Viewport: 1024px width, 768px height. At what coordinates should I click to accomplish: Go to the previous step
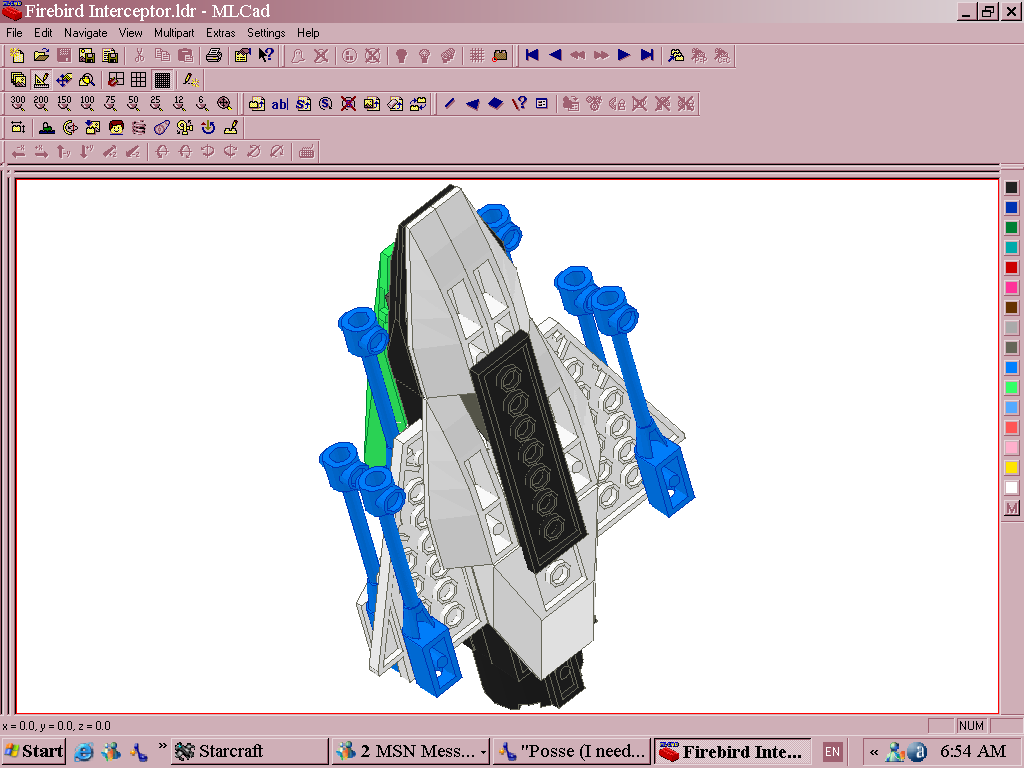point(555,56)
